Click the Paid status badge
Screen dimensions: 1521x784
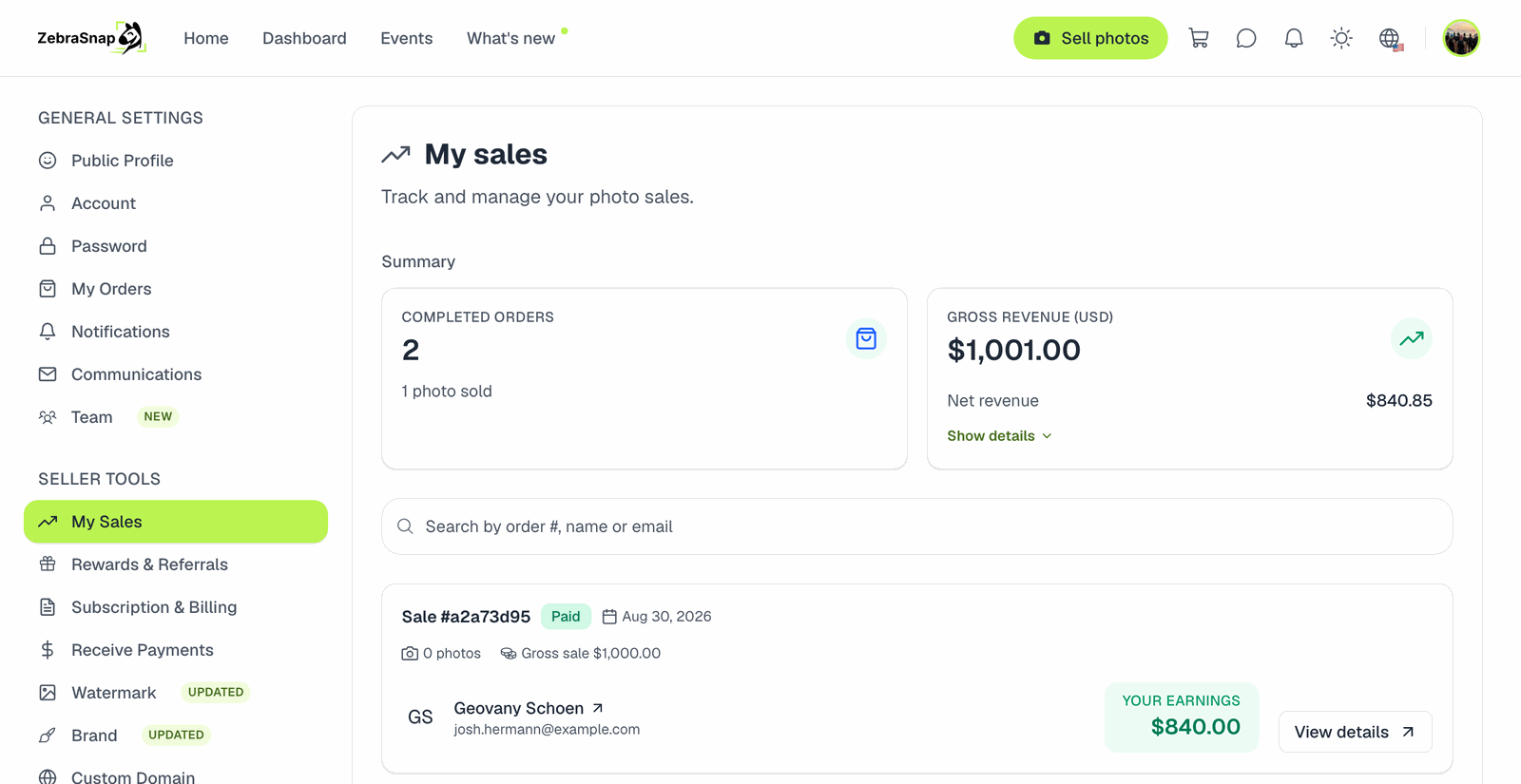point(566,617)
